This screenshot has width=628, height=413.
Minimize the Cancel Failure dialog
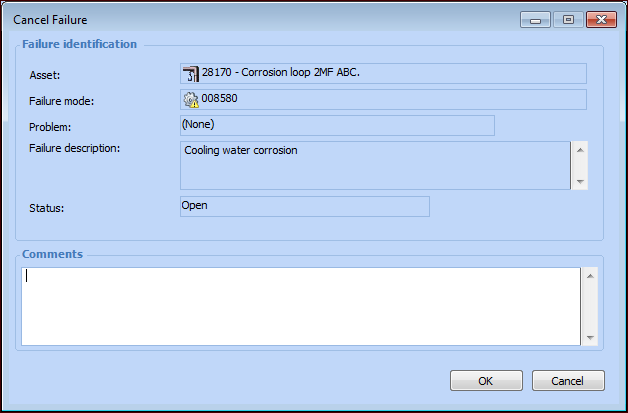[537, 19]
